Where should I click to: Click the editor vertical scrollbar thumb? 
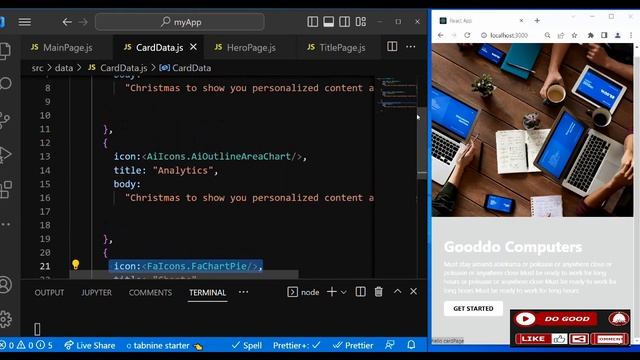point(422,143)
